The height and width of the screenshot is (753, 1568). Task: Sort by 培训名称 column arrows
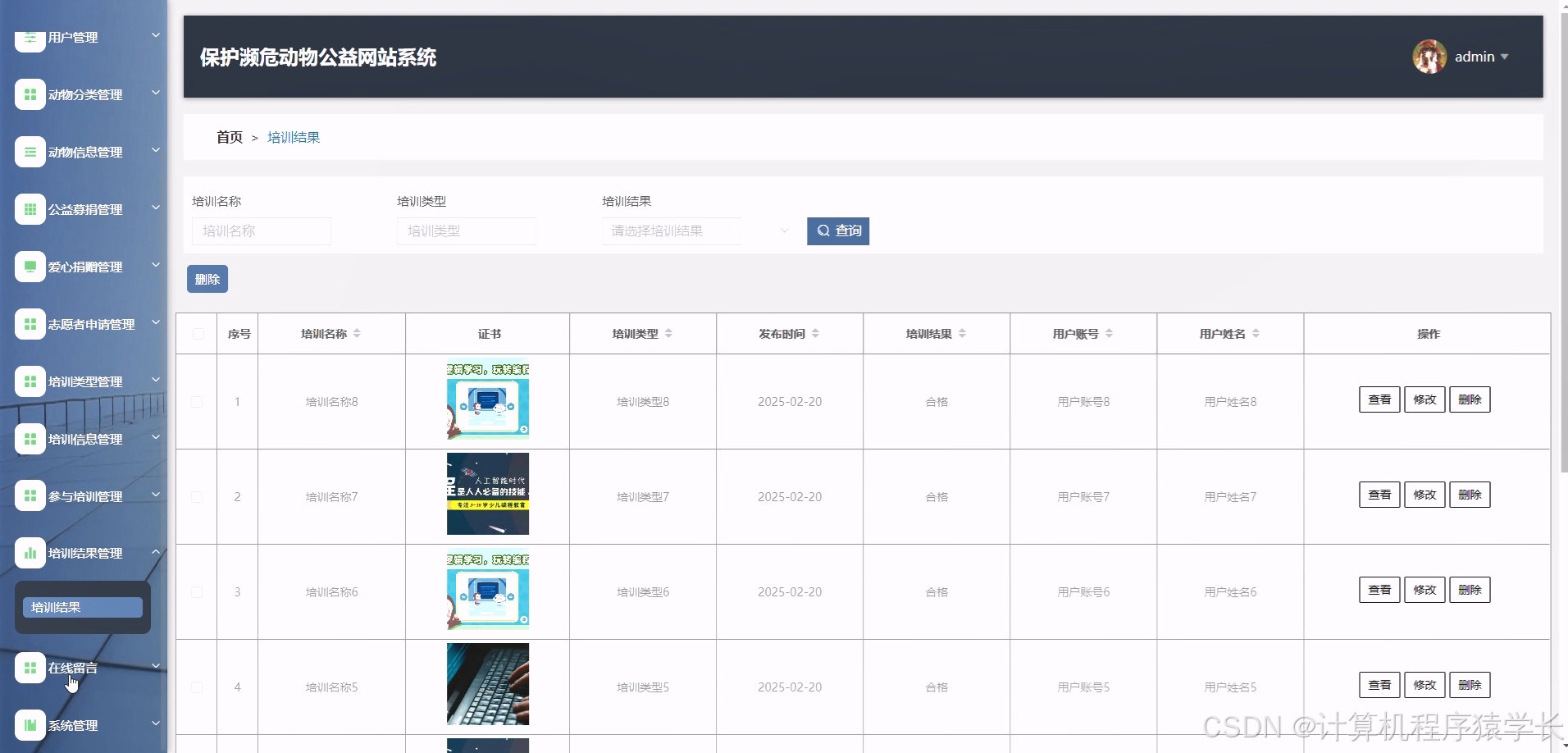point(357,334)
